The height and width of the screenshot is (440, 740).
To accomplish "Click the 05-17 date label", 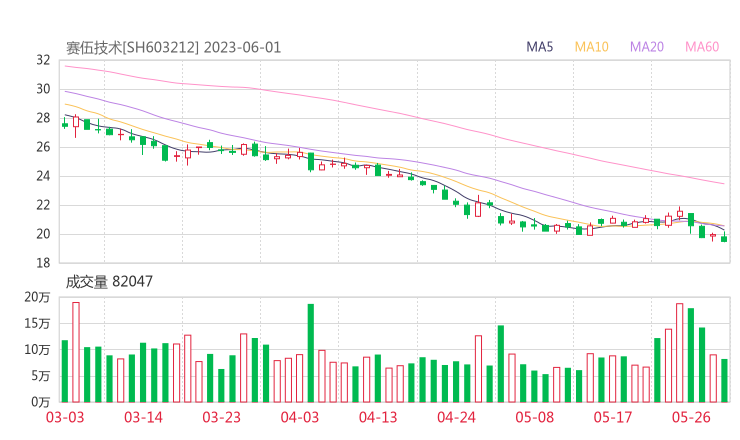I will pyautogui.click(x=613, y=417).
